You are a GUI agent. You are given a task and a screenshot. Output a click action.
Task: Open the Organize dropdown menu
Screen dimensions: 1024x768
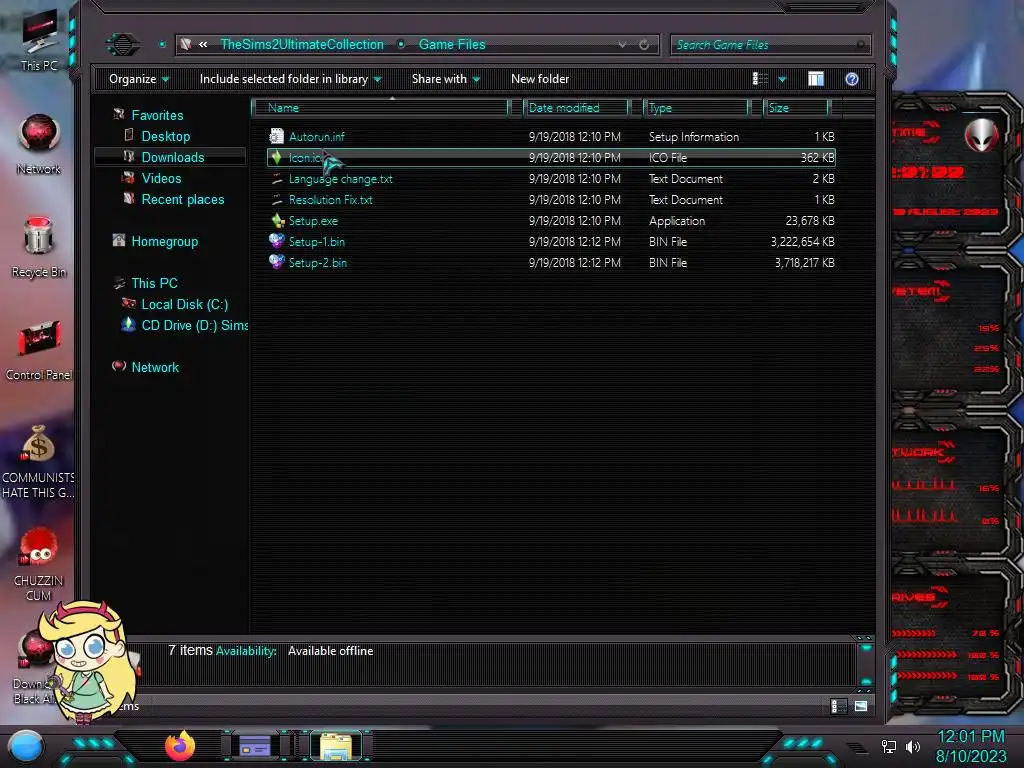[139, 79]
